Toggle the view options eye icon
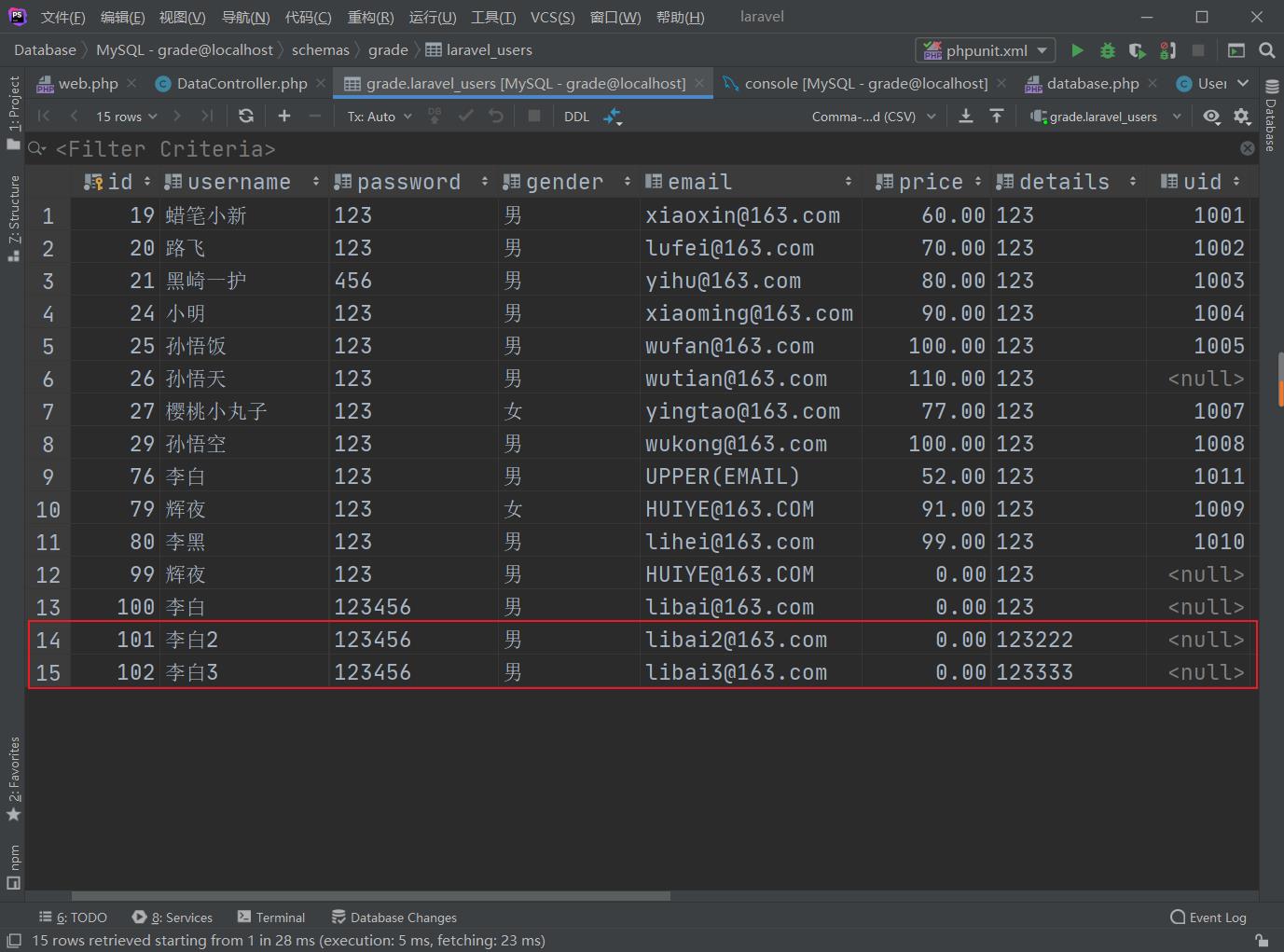Screen dimensions: 1284x952 [1211, 116]
